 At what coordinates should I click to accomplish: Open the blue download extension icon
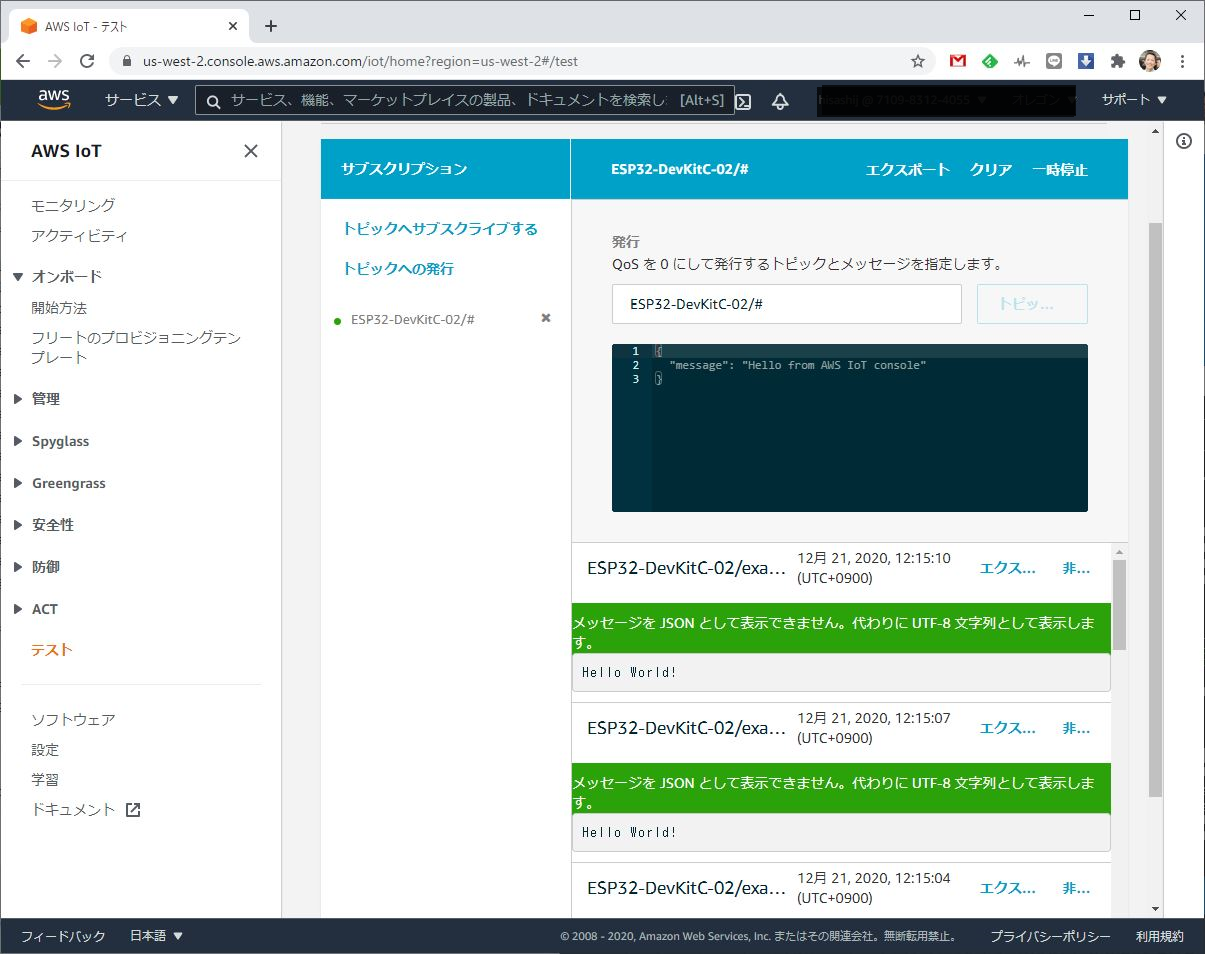(1086, 61)
